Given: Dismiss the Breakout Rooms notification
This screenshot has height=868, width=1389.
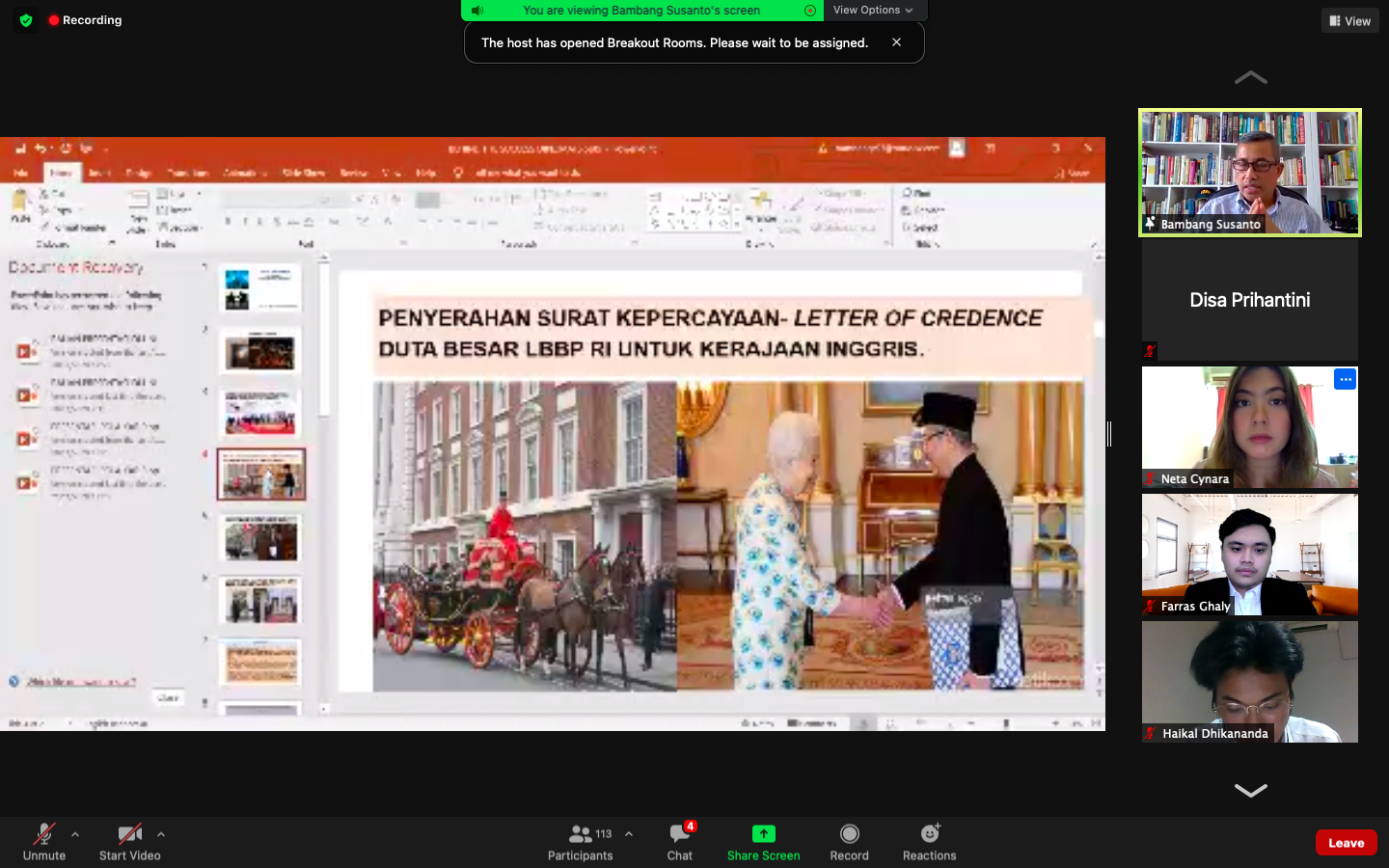Looking at the screenshot, I should point(896,42).
